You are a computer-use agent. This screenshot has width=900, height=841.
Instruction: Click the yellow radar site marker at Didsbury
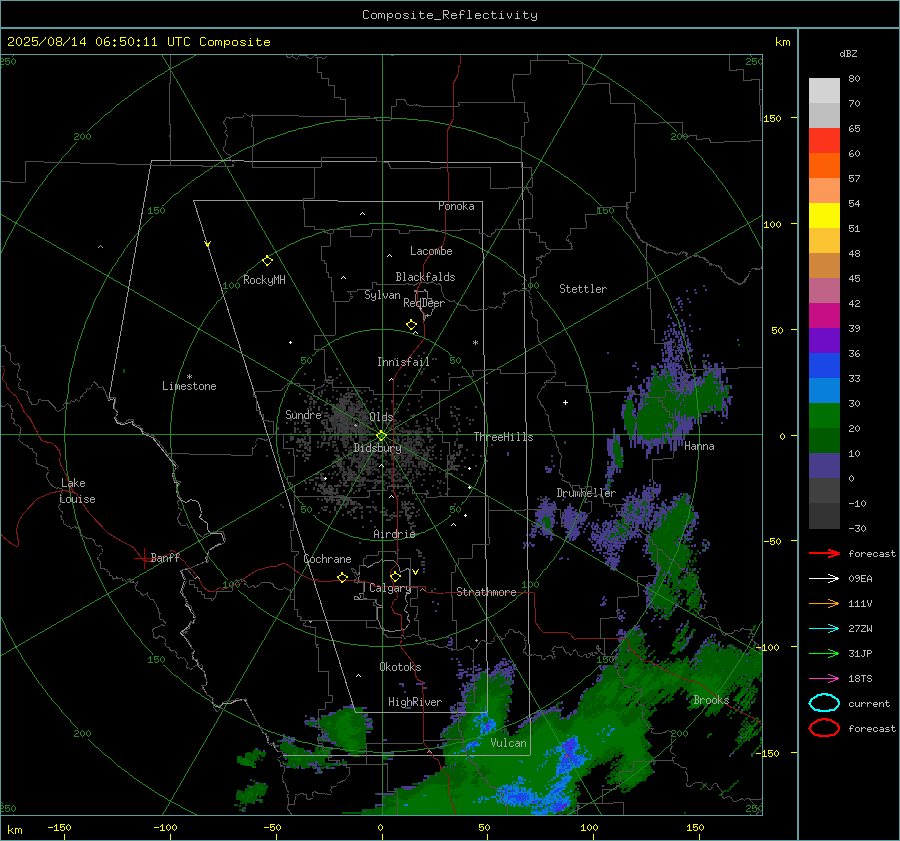coord(381,436)
